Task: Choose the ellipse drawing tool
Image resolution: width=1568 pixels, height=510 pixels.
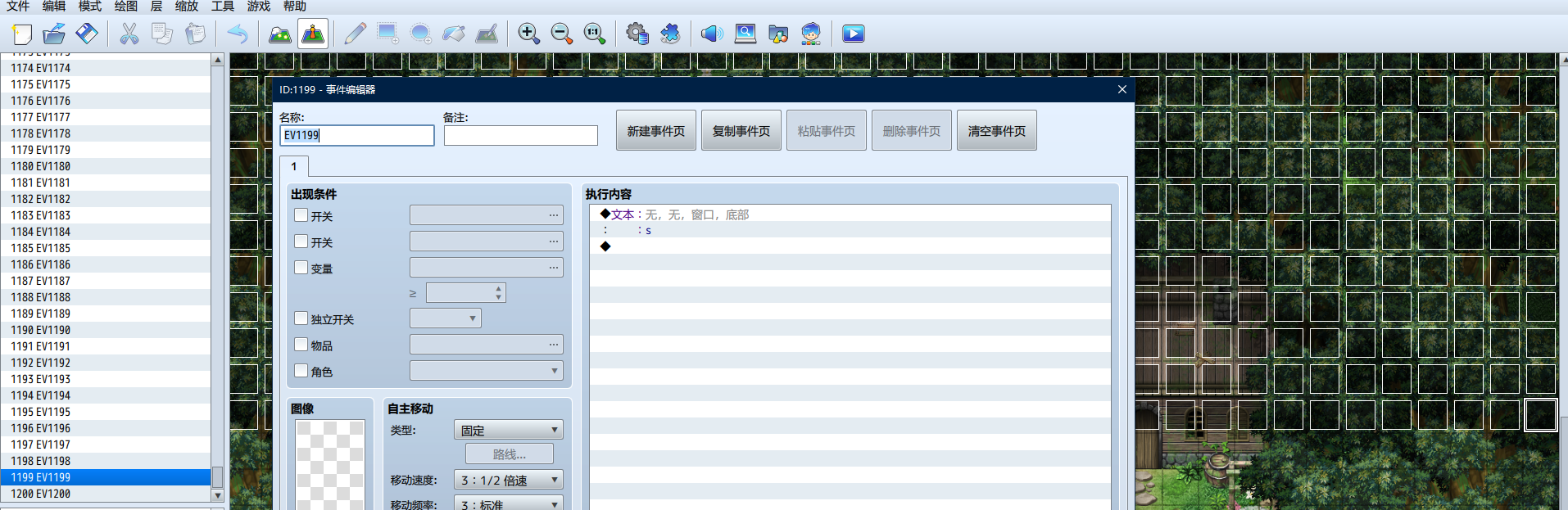Action: (421, 34)
